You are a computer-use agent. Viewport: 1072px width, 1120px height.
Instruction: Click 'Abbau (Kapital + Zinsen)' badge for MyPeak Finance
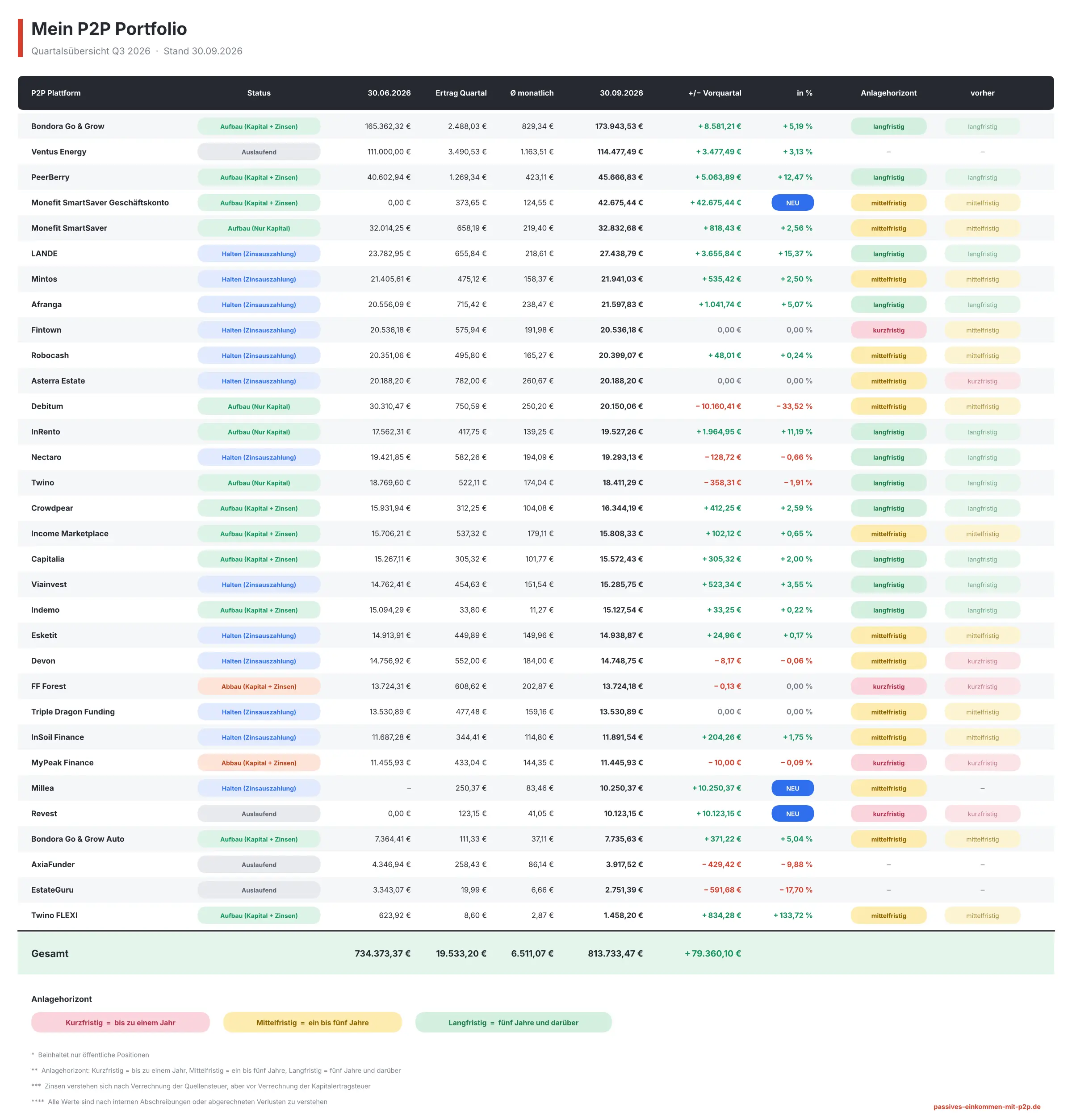259,763
